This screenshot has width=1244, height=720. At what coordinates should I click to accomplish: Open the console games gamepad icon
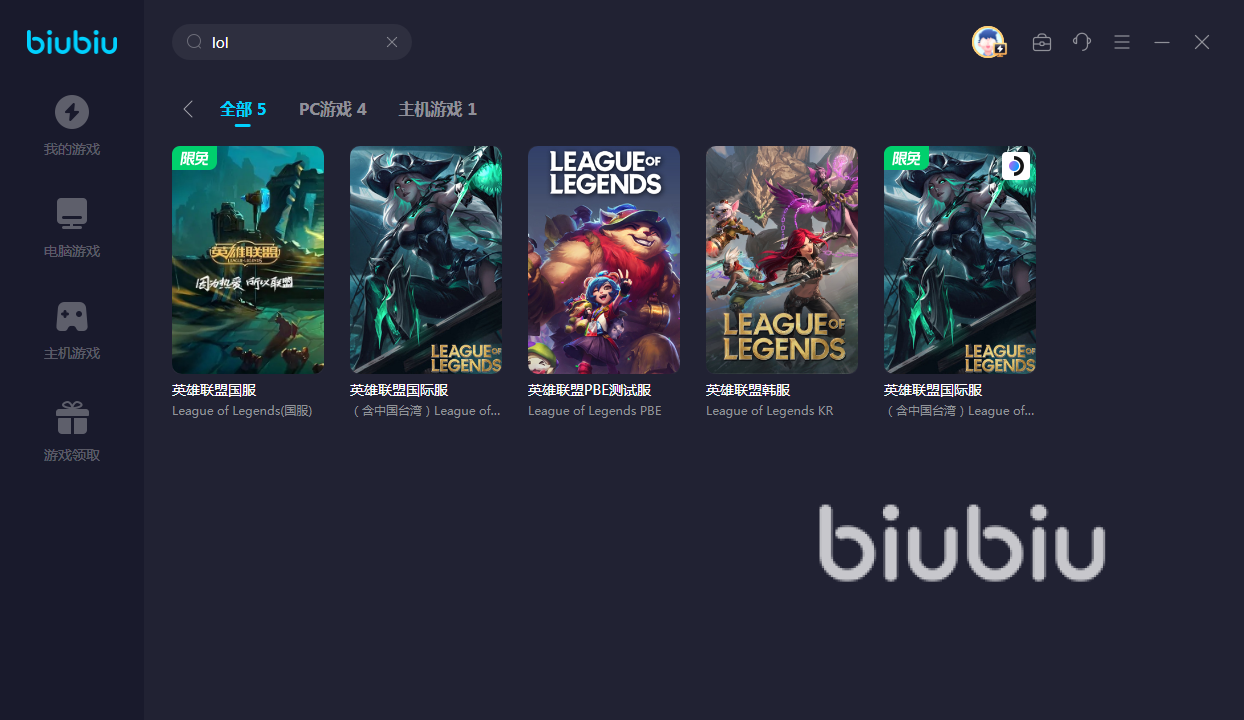tap(72, 316)
